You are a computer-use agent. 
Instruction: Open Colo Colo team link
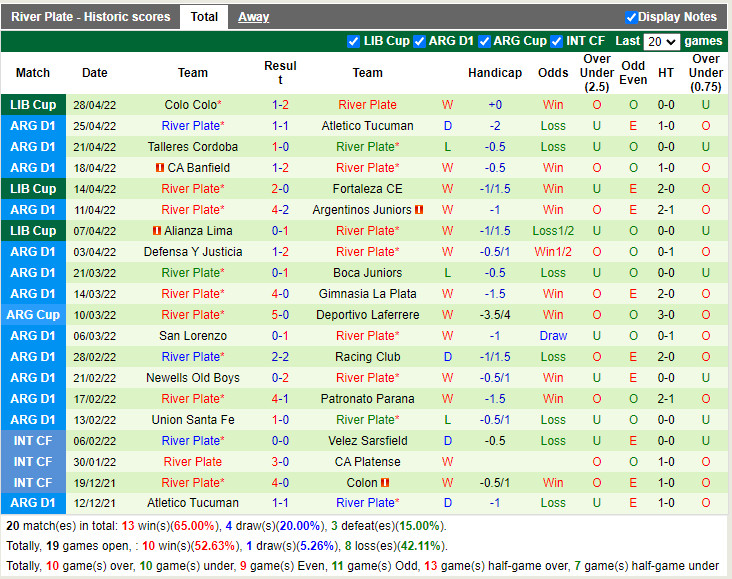190,105
